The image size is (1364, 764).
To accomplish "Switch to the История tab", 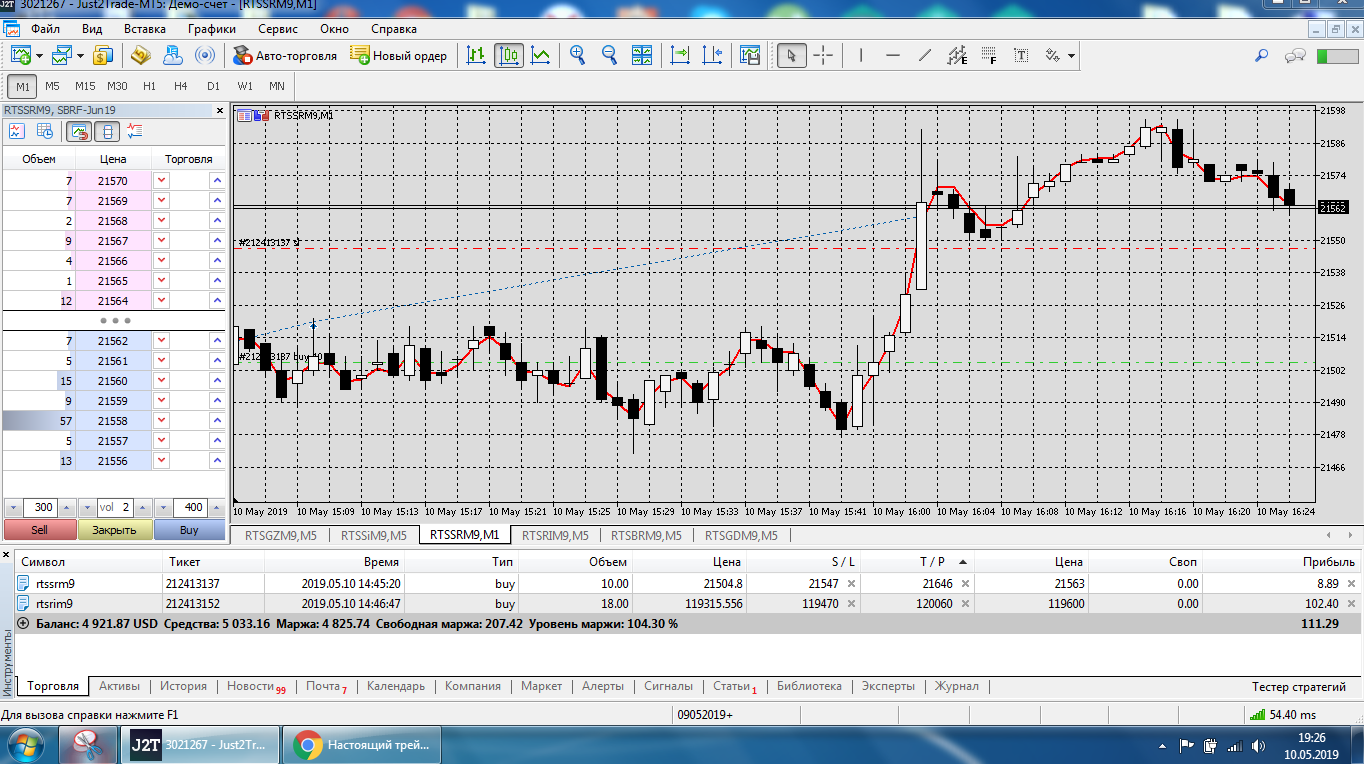I will pos(183,686).
